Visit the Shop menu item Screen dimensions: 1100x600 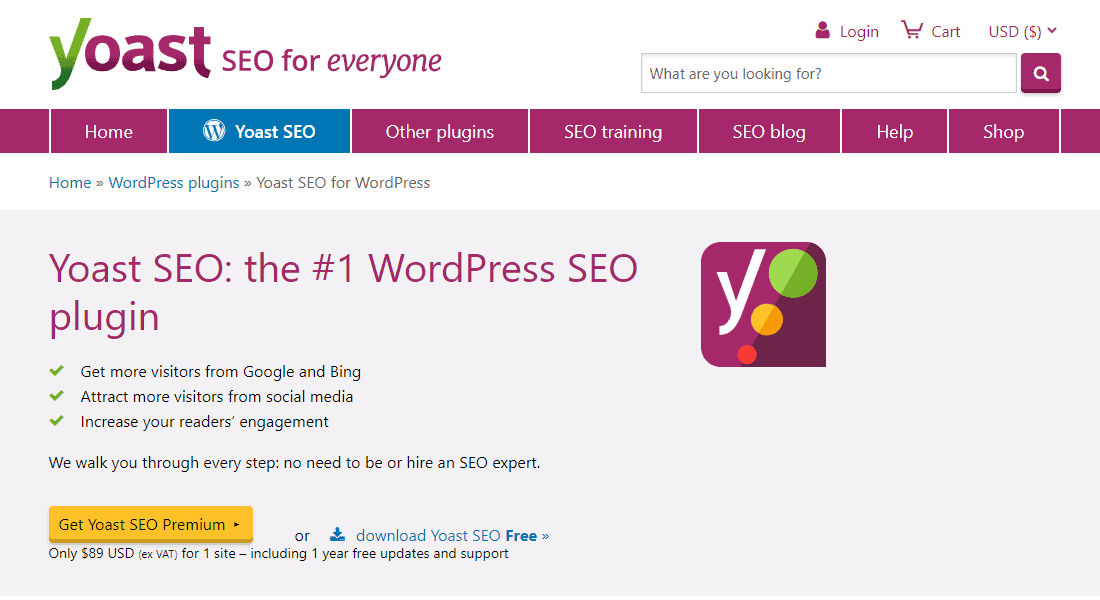1003,131
